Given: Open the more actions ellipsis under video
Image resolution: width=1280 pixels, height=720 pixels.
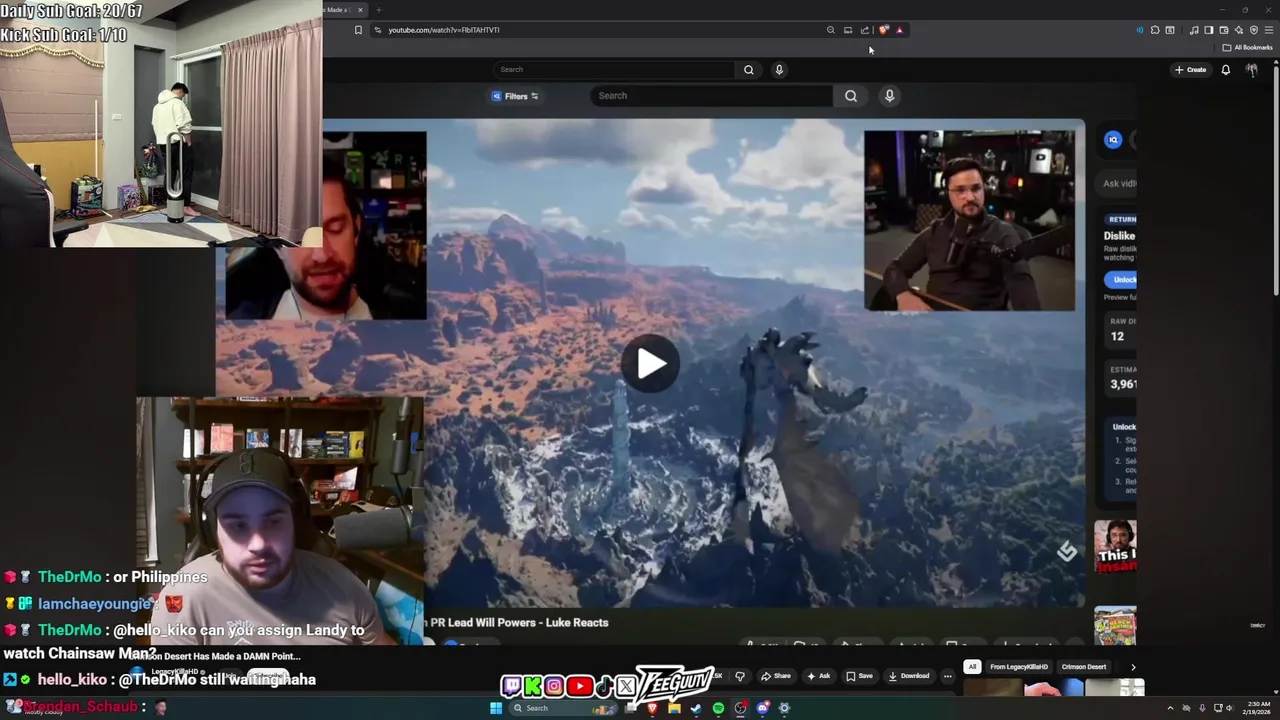Looking at the screenshot, I should [x=948, y=676].
